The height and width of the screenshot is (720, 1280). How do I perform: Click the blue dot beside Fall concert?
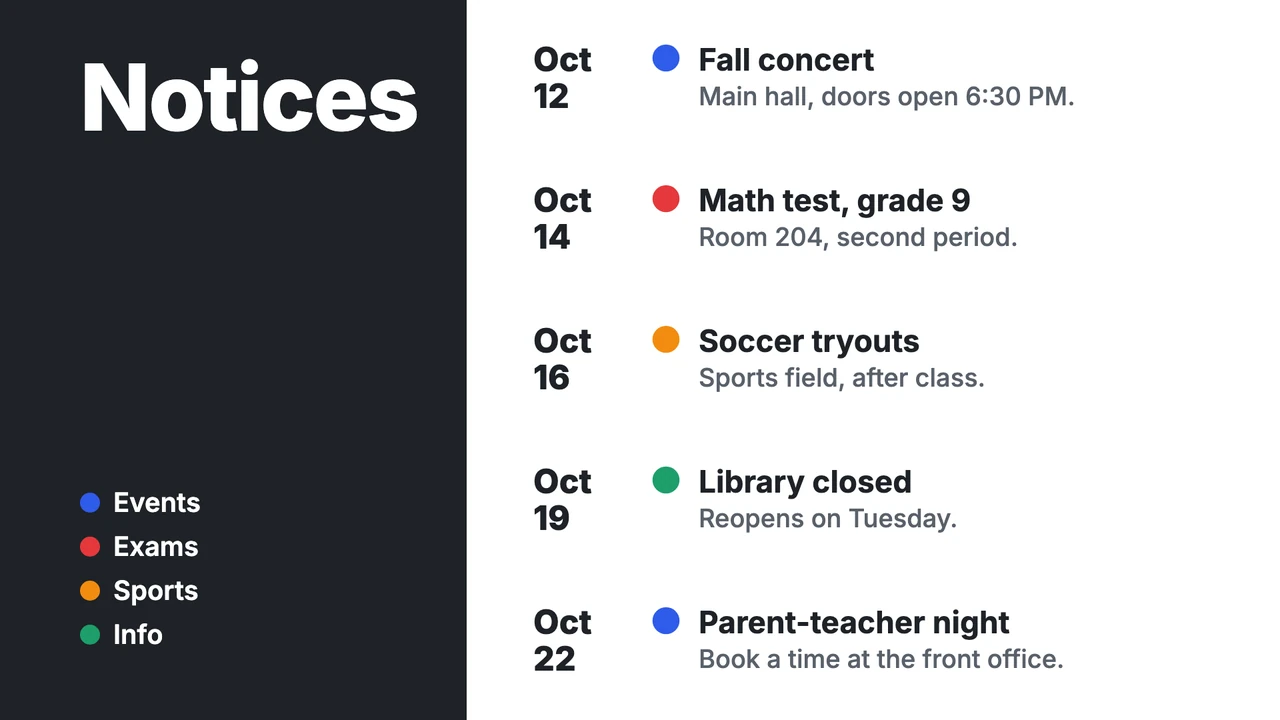coord(666,58)
